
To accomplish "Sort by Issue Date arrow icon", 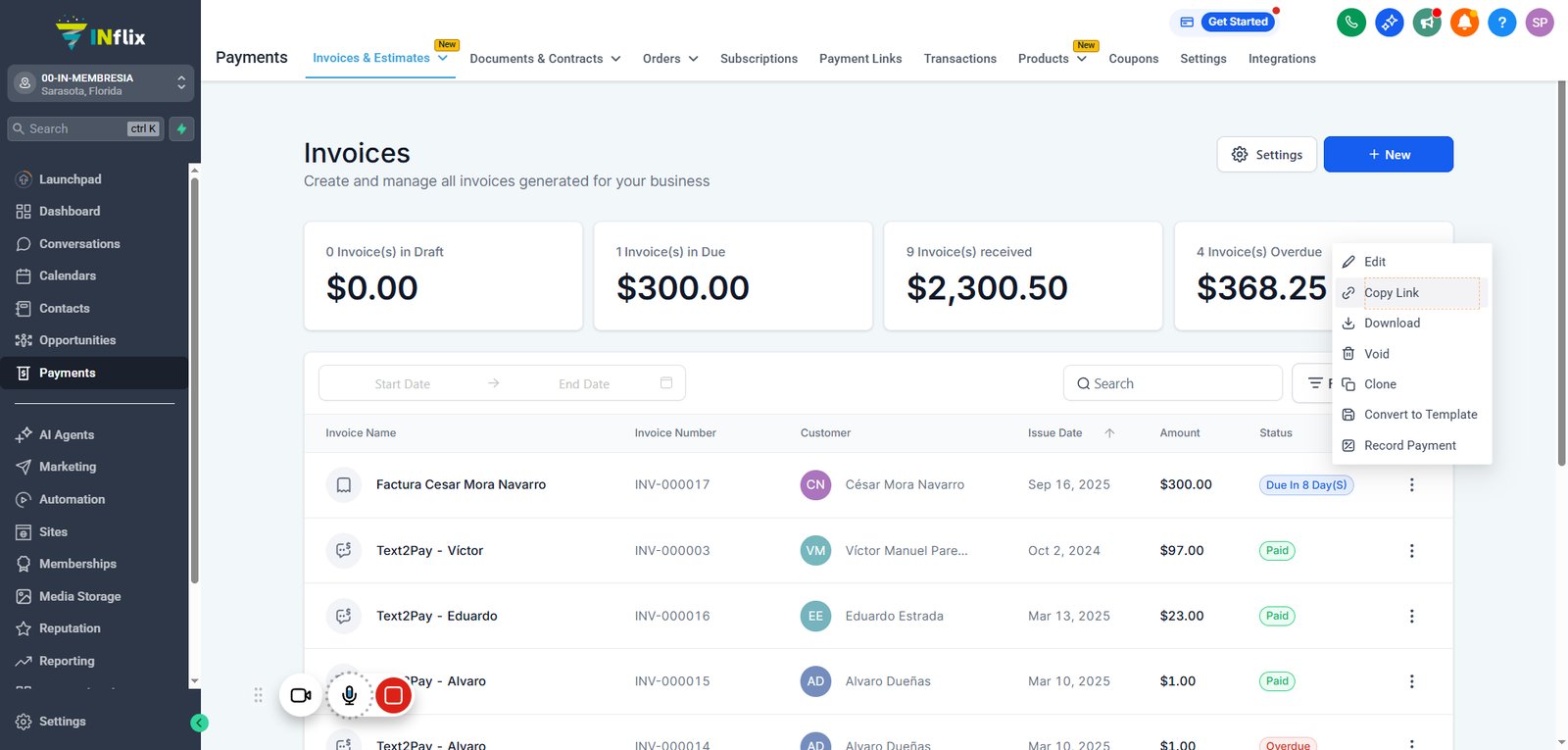I will click(1109, 432).
